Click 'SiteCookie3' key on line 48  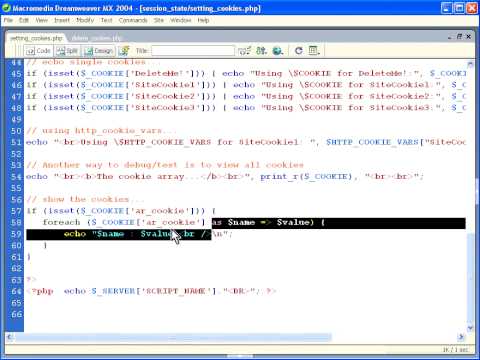tap(166, 108)
